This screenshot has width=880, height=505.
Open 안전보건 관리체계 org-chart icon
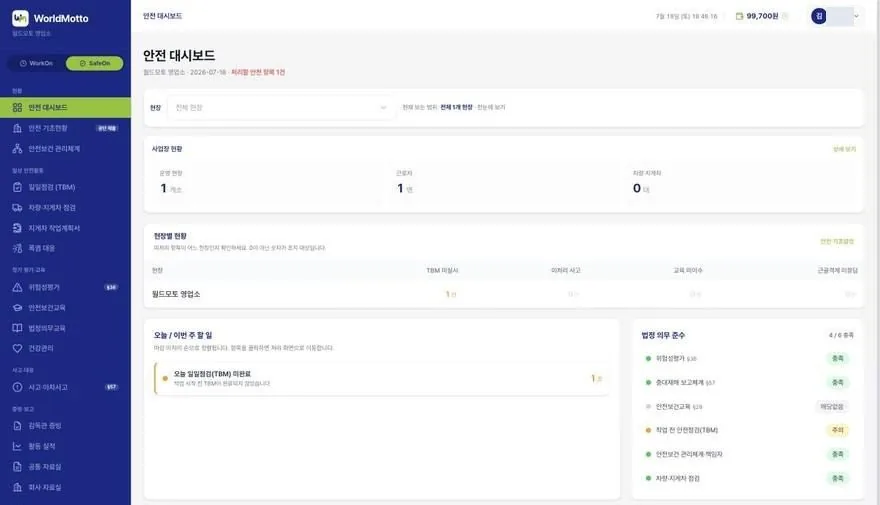(x=17, y=149)
